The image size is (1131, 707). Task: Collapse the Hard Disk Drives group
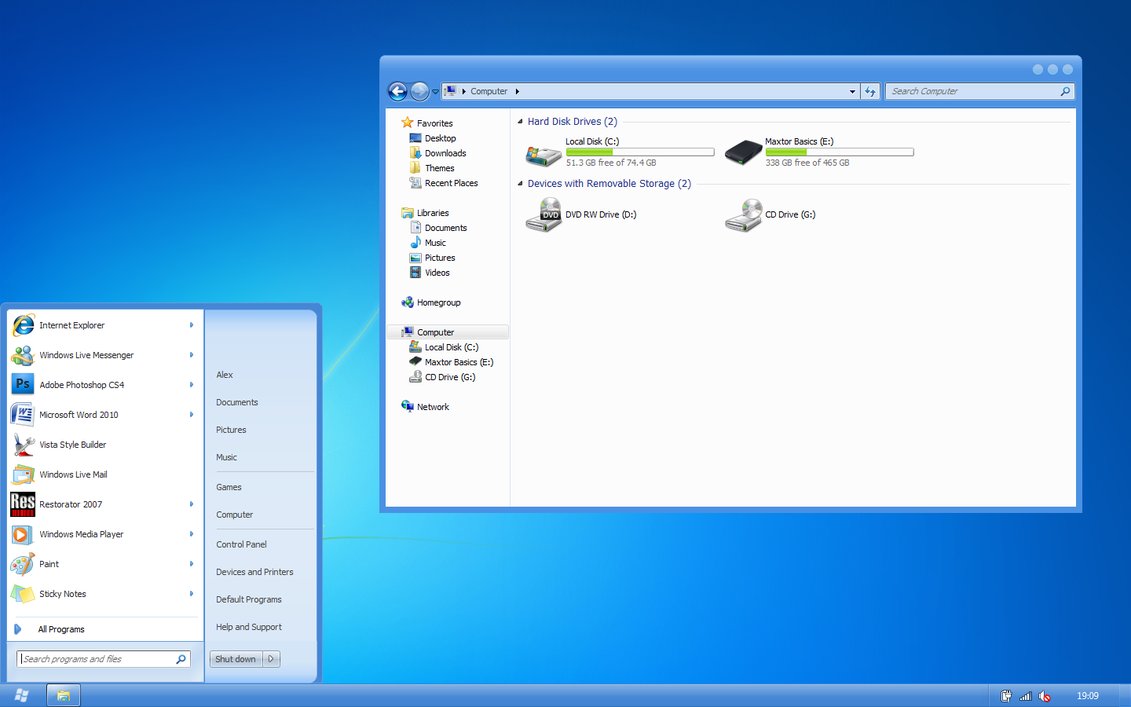(x=520, y=122)
